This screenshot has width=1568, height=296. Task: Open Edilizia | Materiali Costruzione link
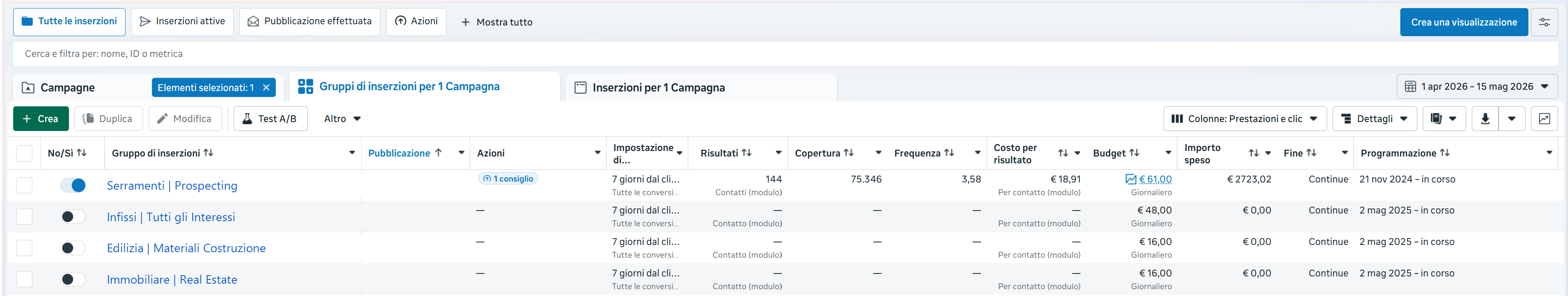pos(186,248)
